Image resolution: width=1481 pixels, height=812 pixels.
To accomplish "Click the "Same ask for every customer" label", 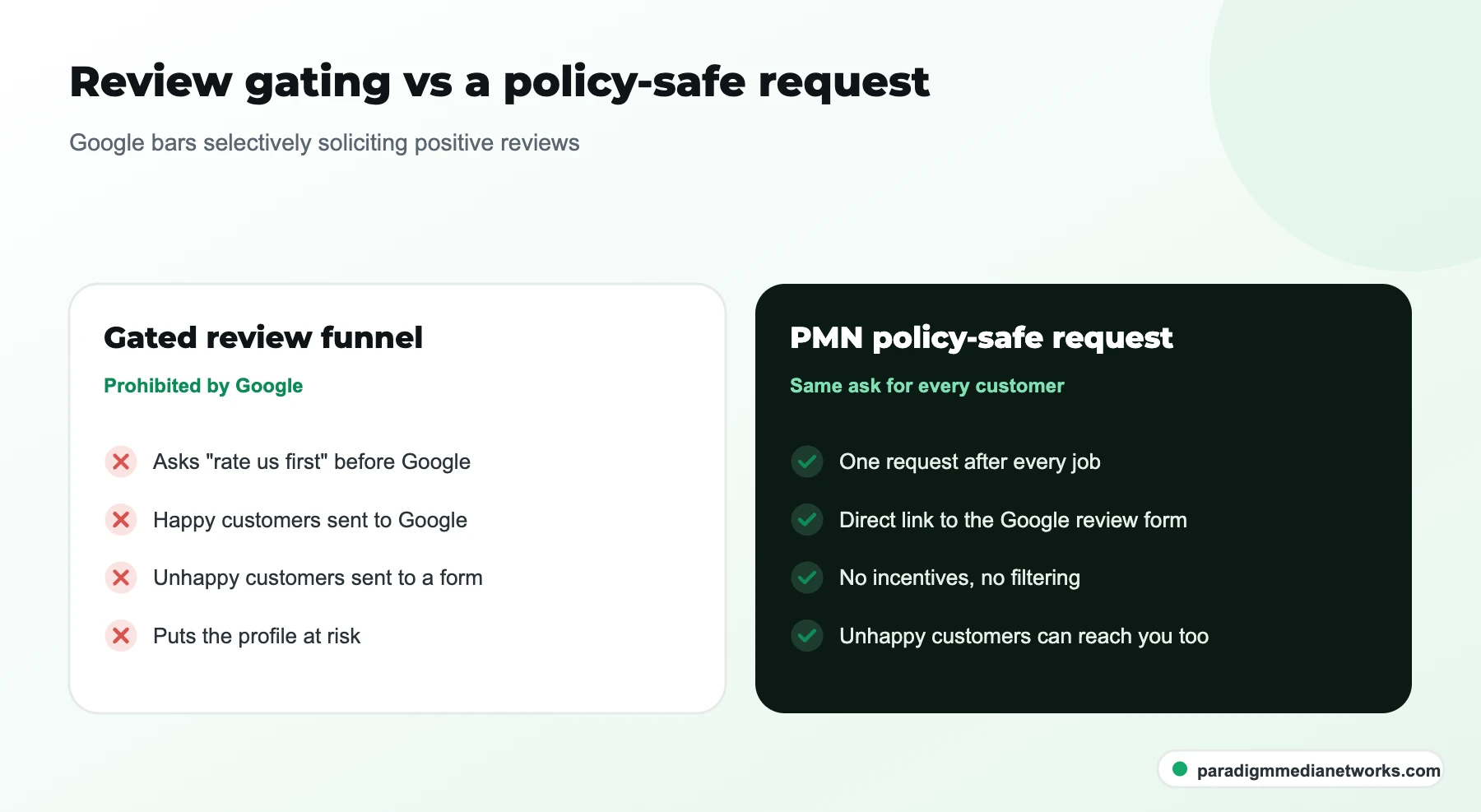I will 927,386.
